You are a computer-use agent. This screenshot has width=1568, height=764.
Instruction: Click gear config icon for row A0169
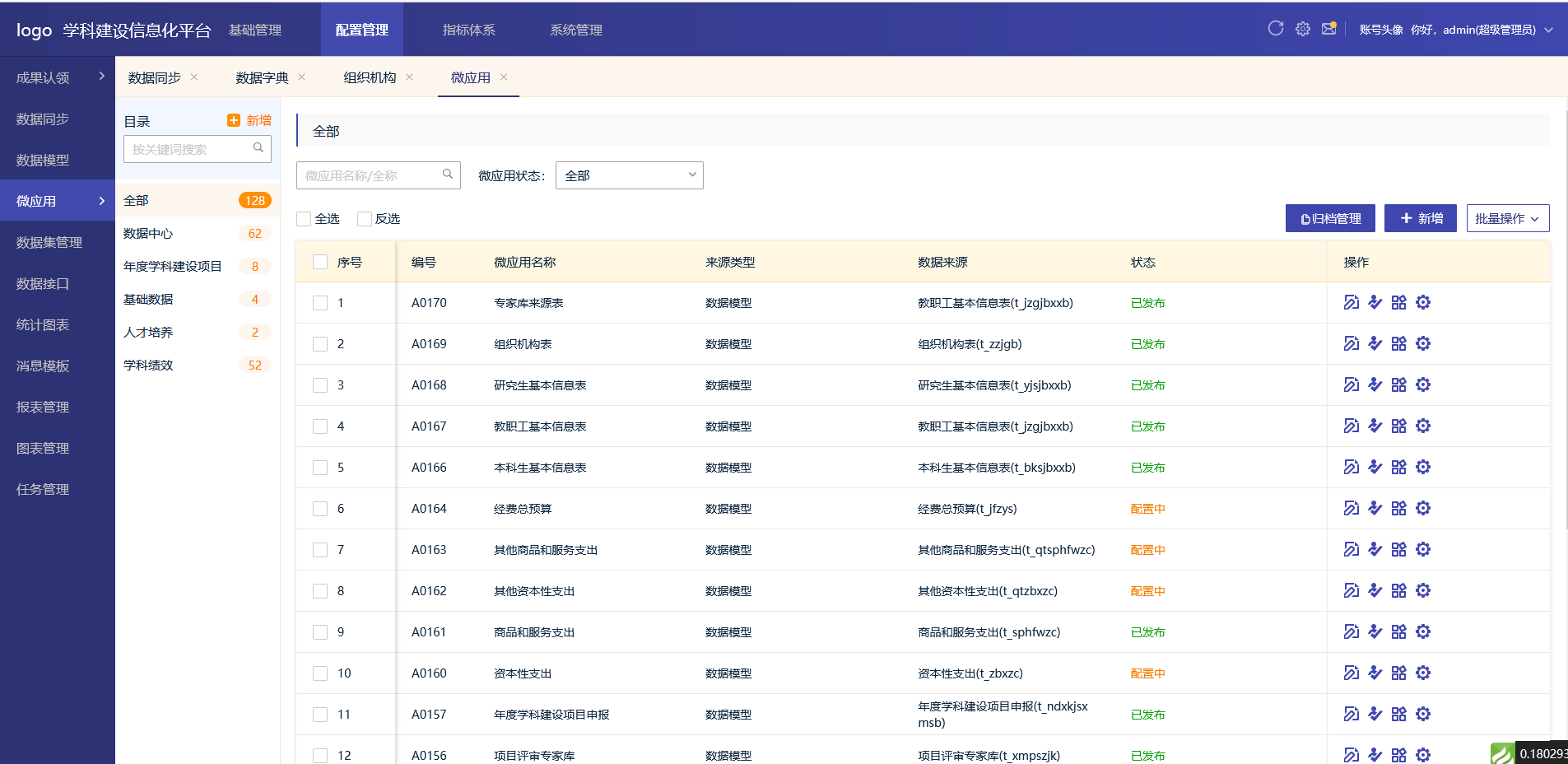(1423, 343)
